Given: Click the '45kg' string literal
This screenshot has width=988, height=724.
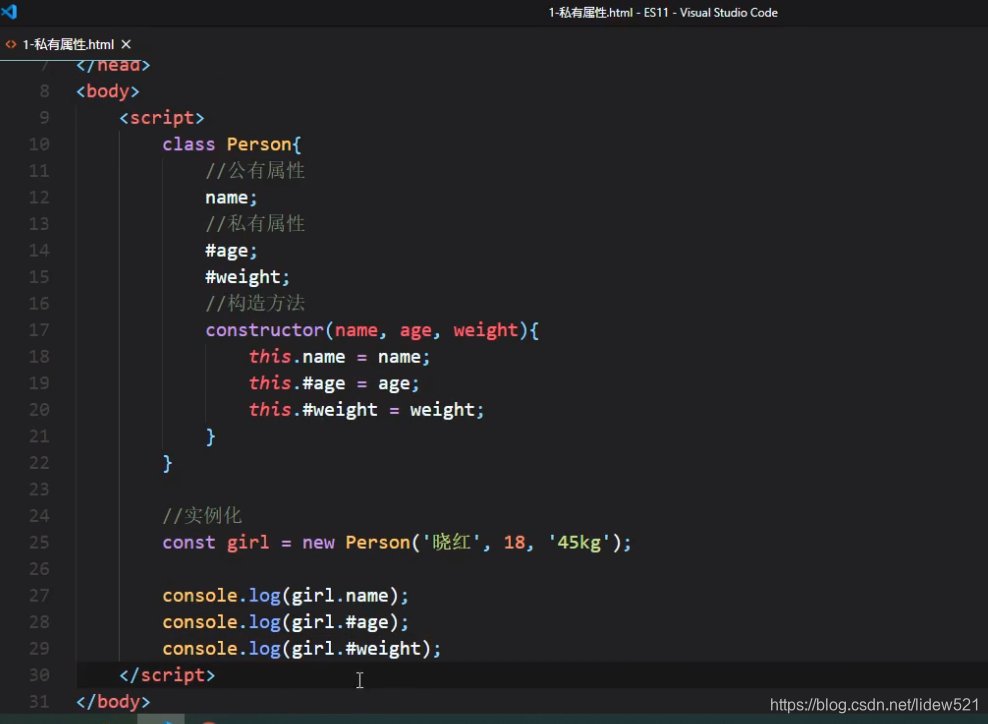Looking at the screenshot, I should pyautogui.click(x=579, y=543).
